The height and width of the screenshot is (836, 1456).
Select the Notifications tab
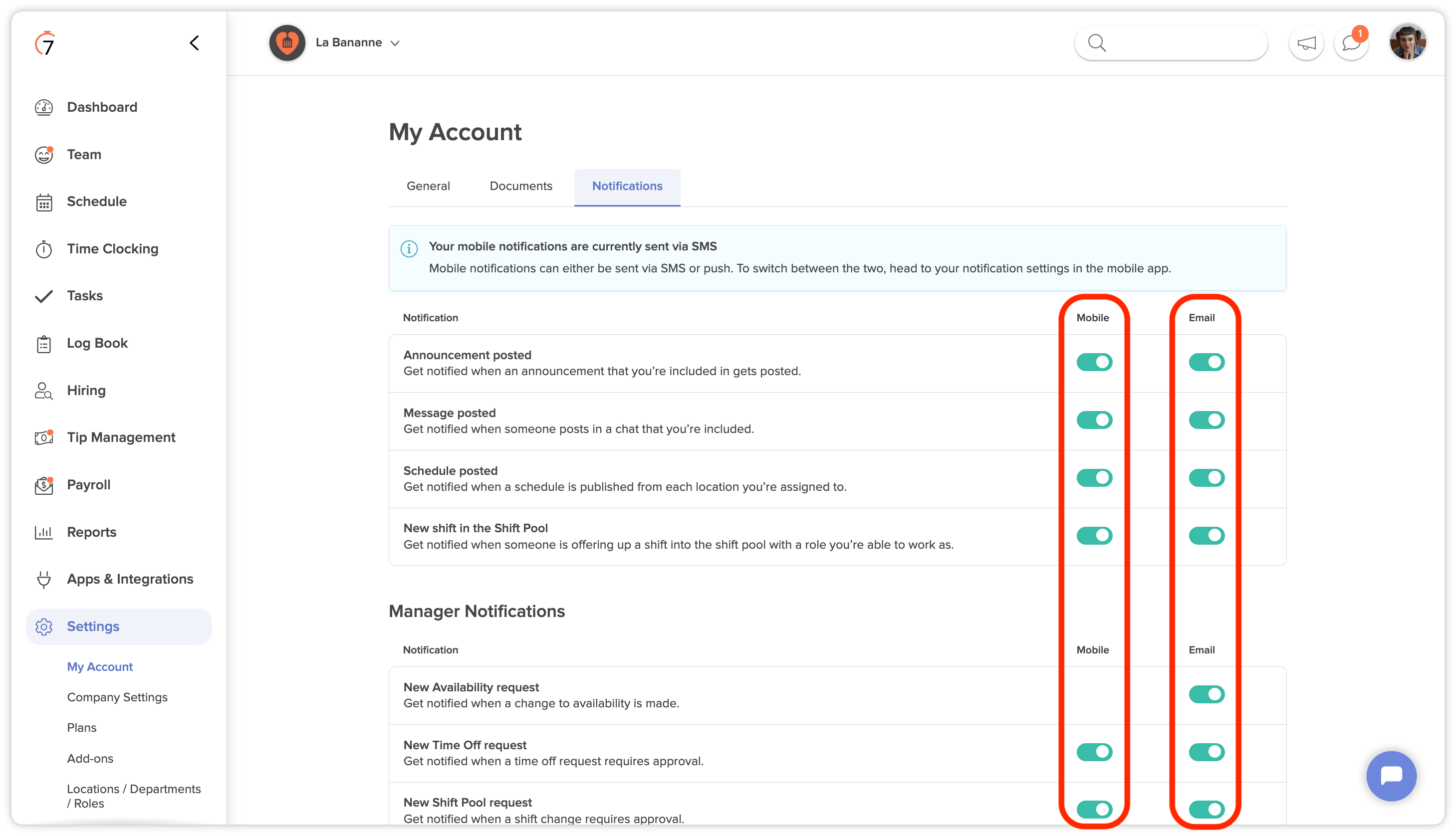click(x=627, y=187)
